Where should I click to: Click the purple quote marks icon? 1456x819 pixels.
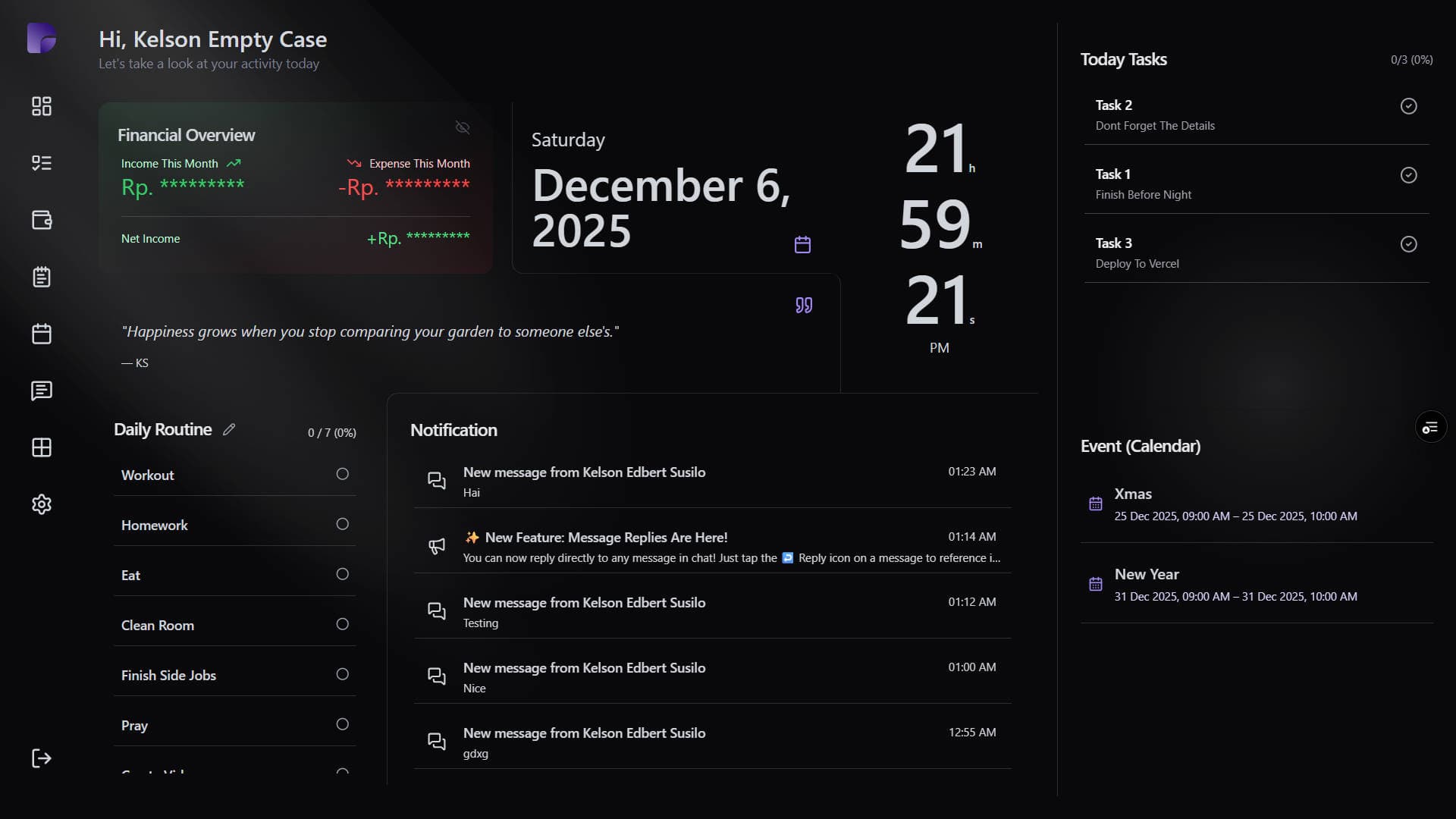tap(804, 305)
